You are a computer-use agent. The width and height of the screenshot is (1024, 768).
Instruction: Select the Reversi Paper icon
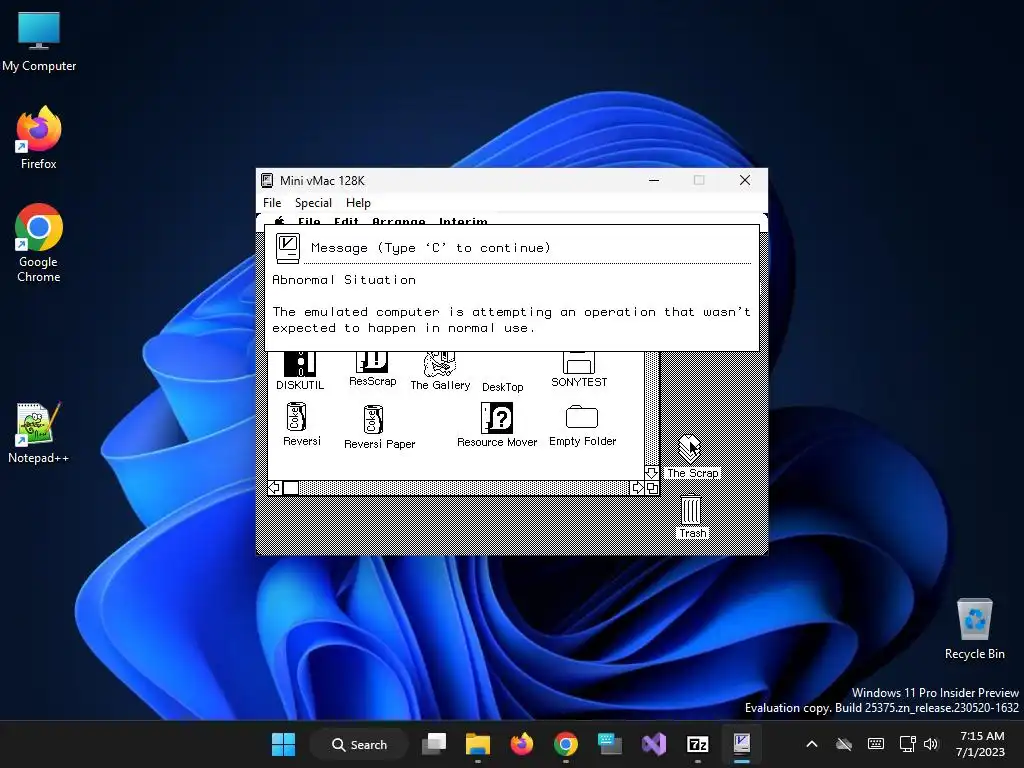[373, 419]
